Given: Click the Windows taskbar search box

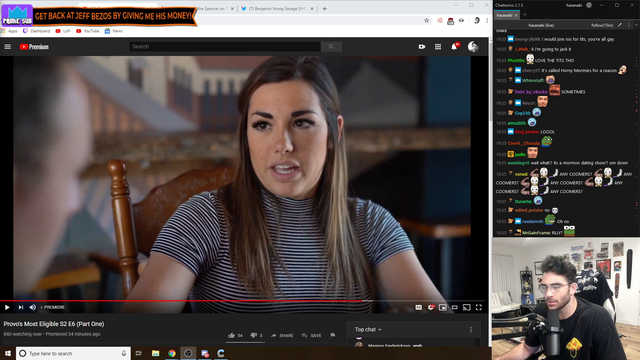Looking at the screenshot, I should click(x=73, y=353).
